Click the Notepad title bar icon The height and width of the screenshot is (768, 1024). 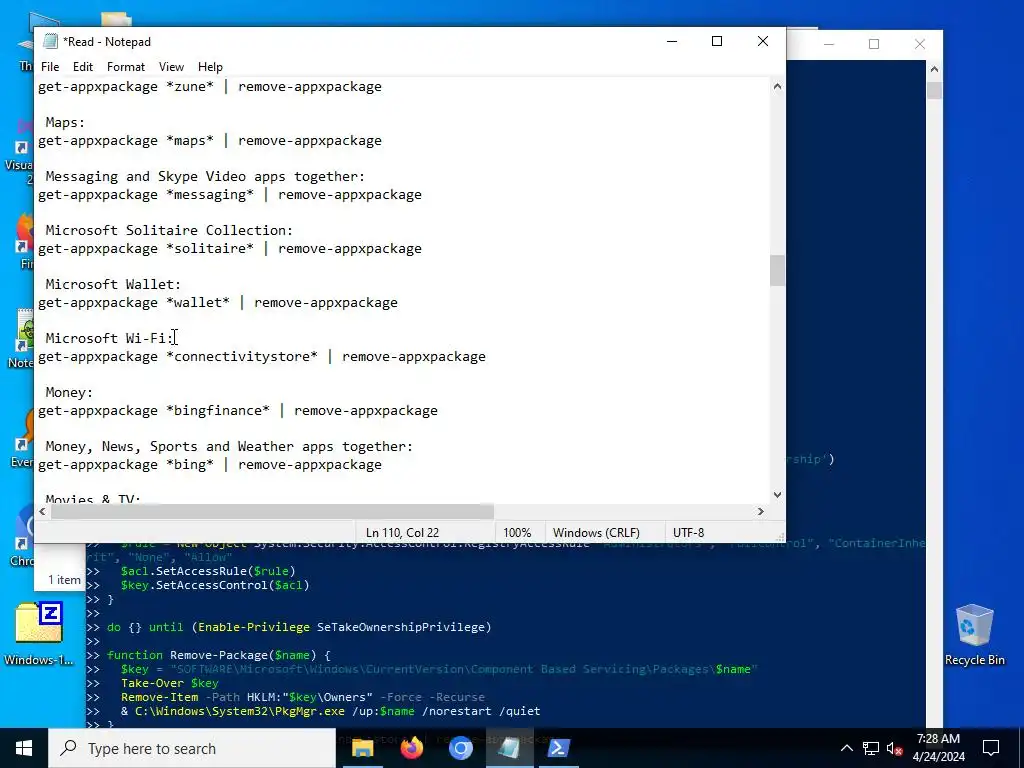tap(50, 41)
